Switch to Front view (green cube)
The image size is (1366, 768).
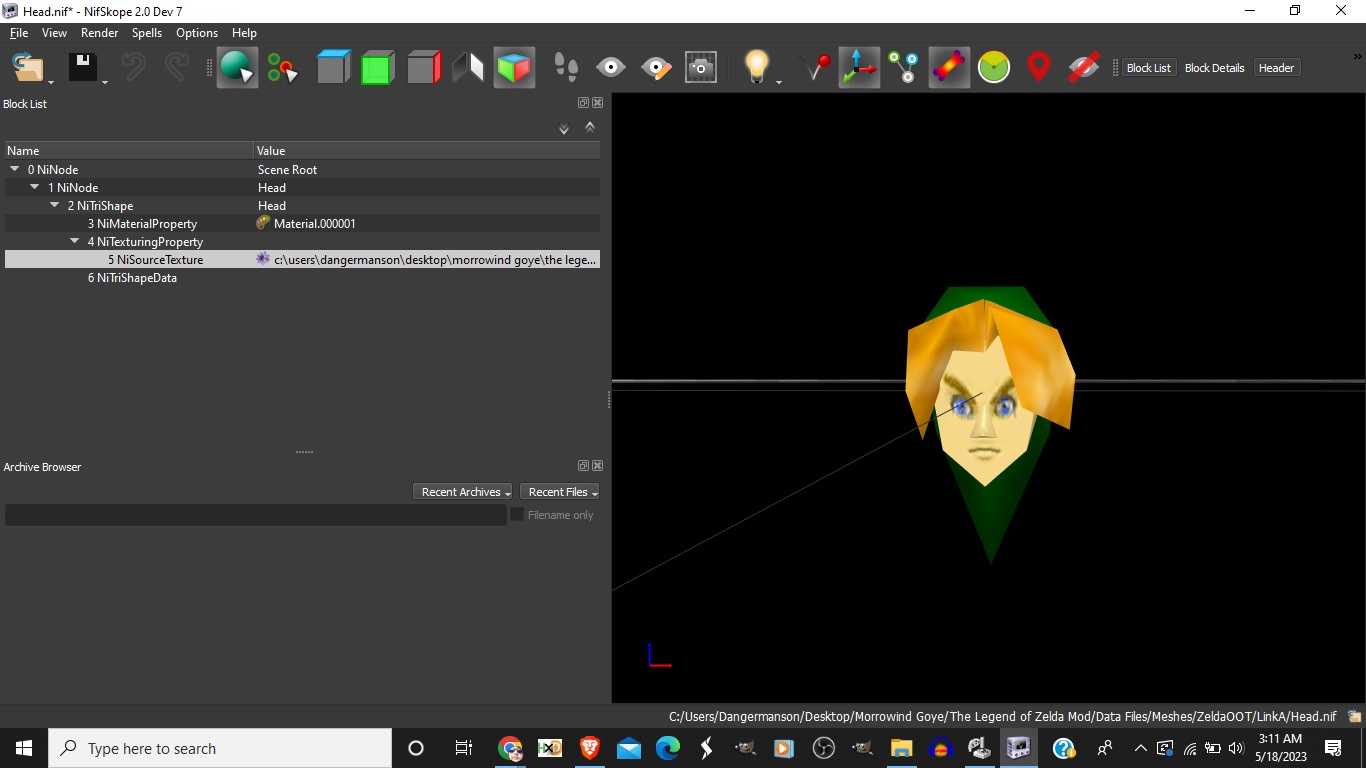(378, 68)
